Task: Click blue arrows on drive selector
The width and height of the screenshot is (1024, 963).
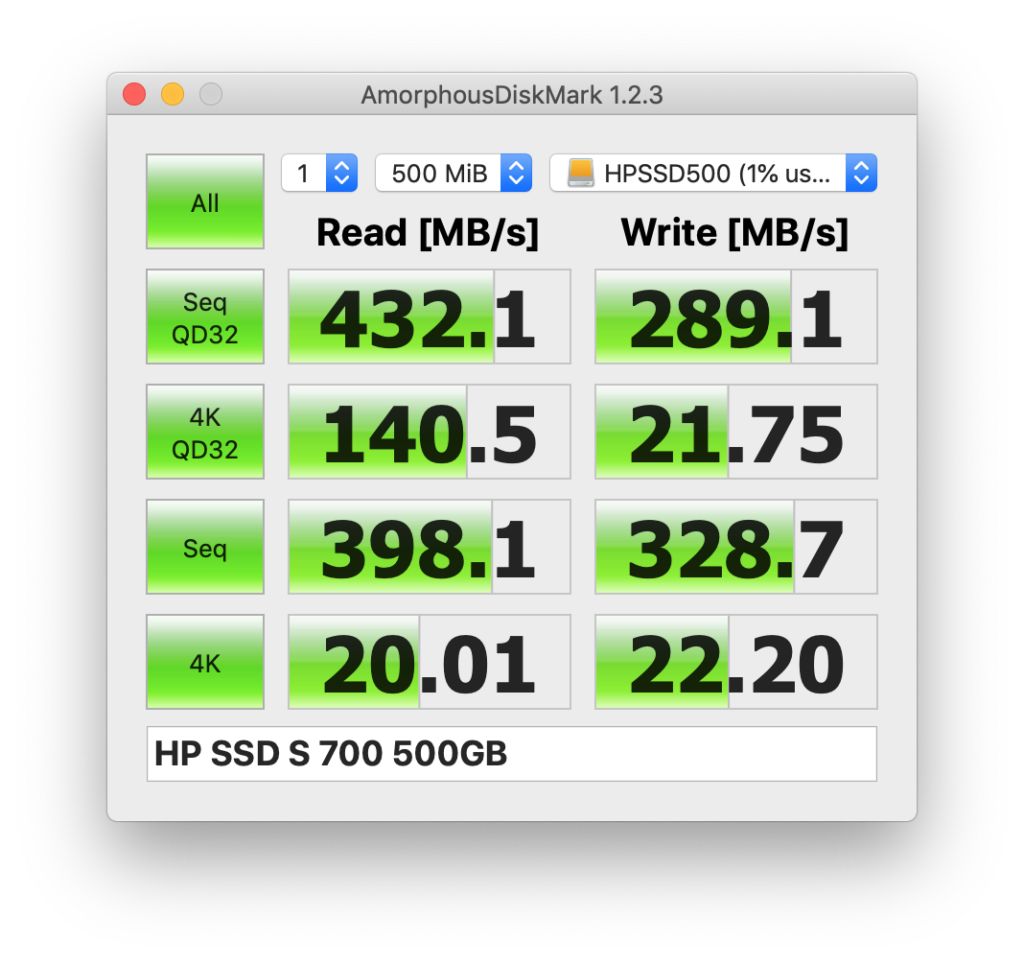Action: coord(861,173)
